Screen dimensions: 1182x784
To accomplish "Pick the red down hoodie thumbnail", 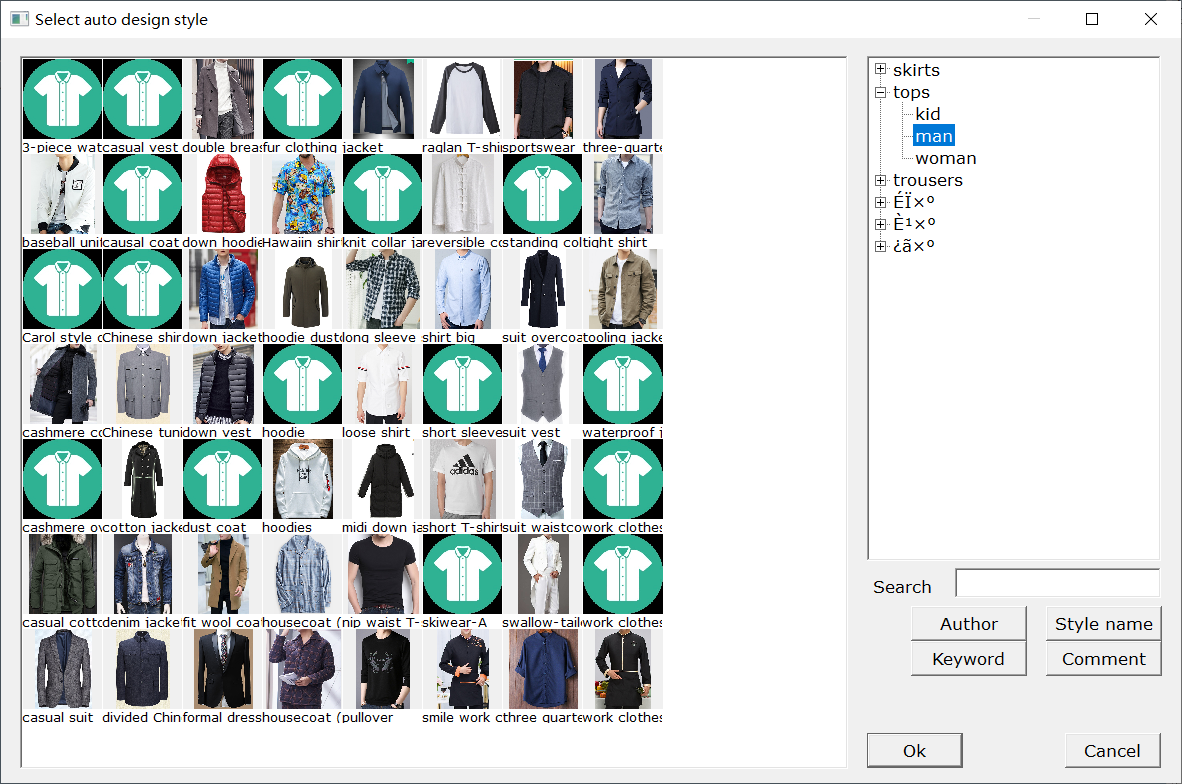I will (222, 194).
